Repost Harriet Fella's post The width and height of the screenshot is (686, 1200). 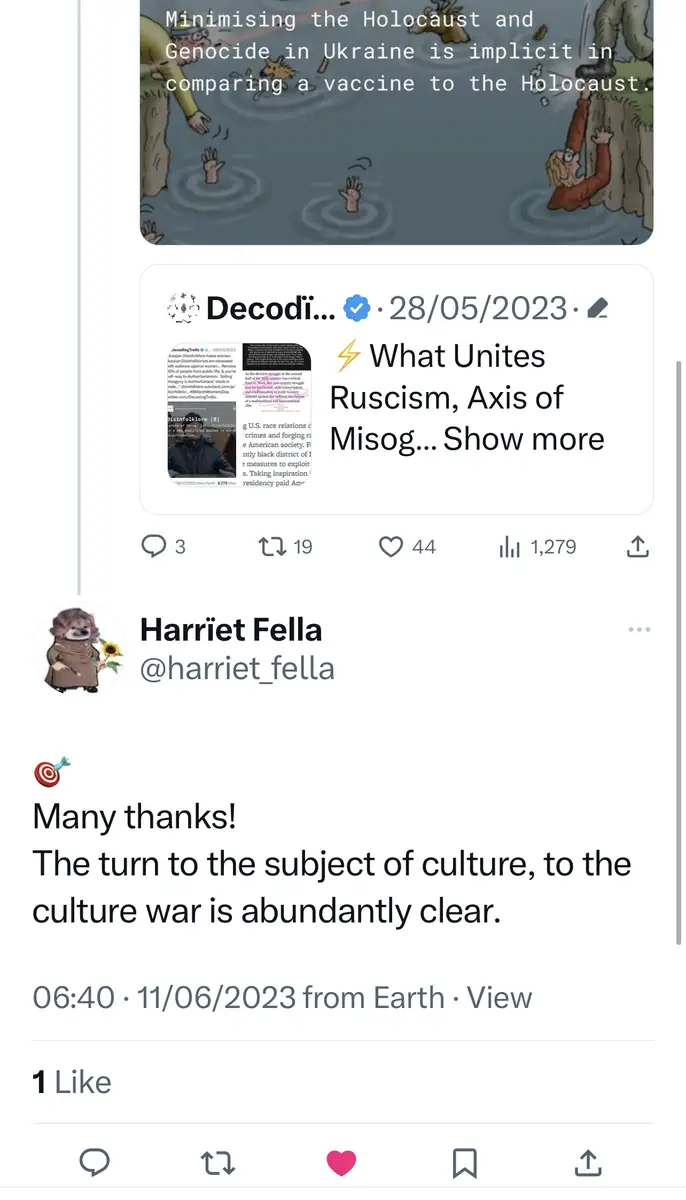pos(217,1162)
